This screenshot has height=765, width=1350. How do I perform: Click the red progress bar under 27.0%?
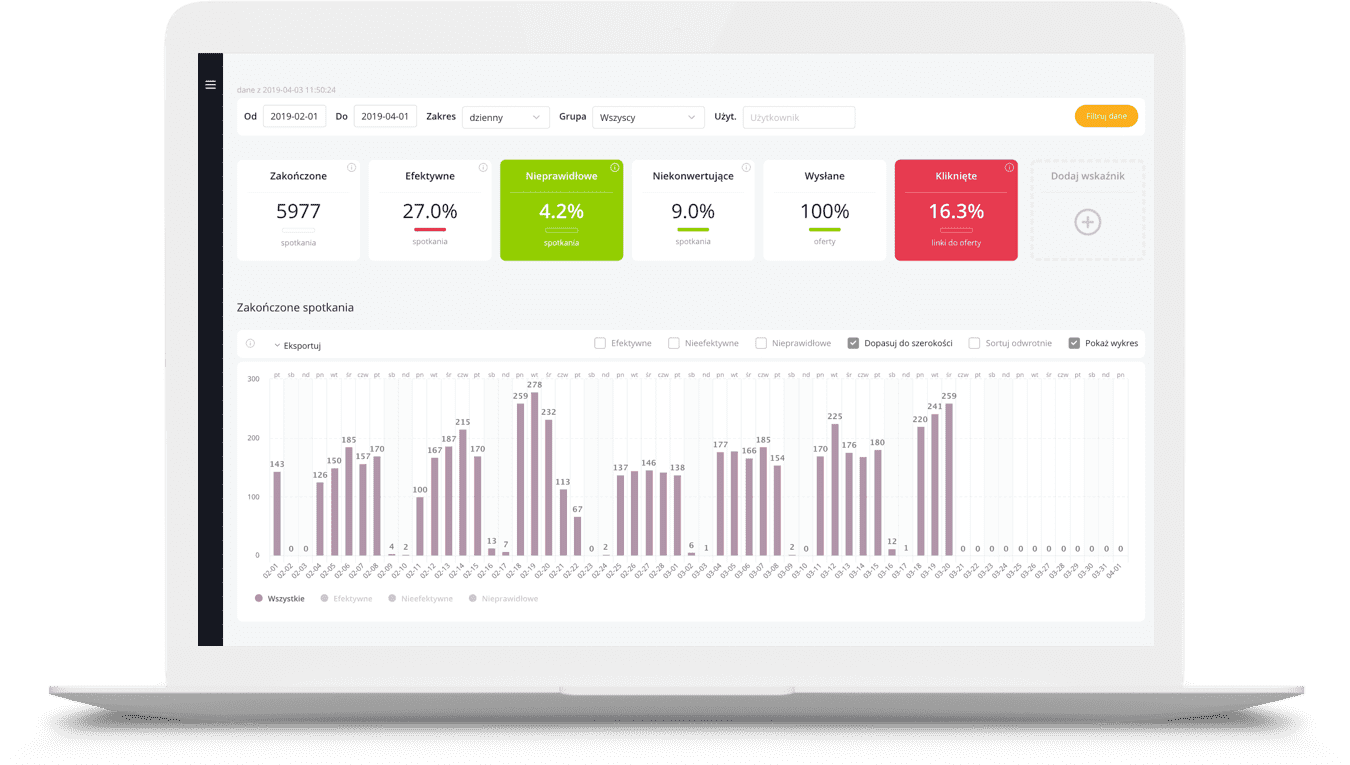tap(430, 230)
